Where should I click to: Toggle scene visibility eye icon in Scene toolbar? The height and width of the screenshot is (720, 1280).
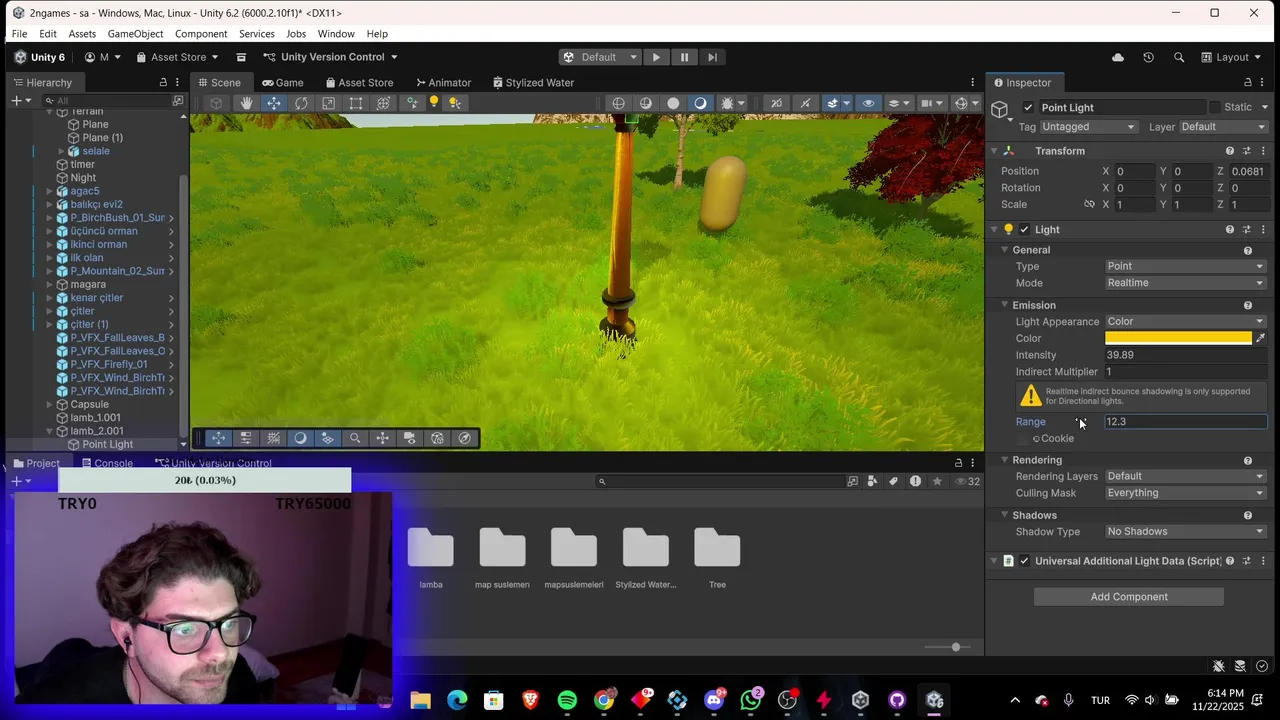(868, 103)
